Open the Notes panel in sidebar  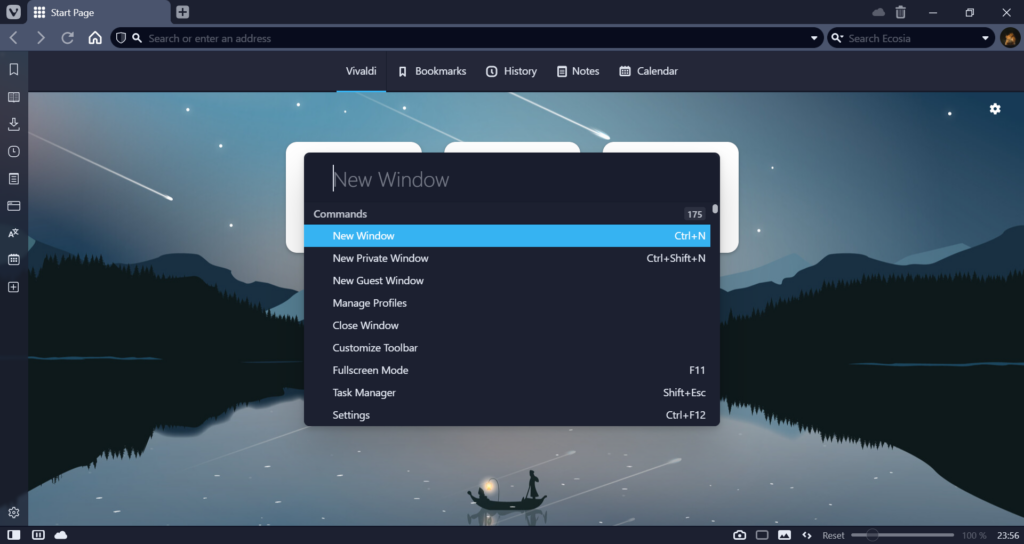click(14, 178)
